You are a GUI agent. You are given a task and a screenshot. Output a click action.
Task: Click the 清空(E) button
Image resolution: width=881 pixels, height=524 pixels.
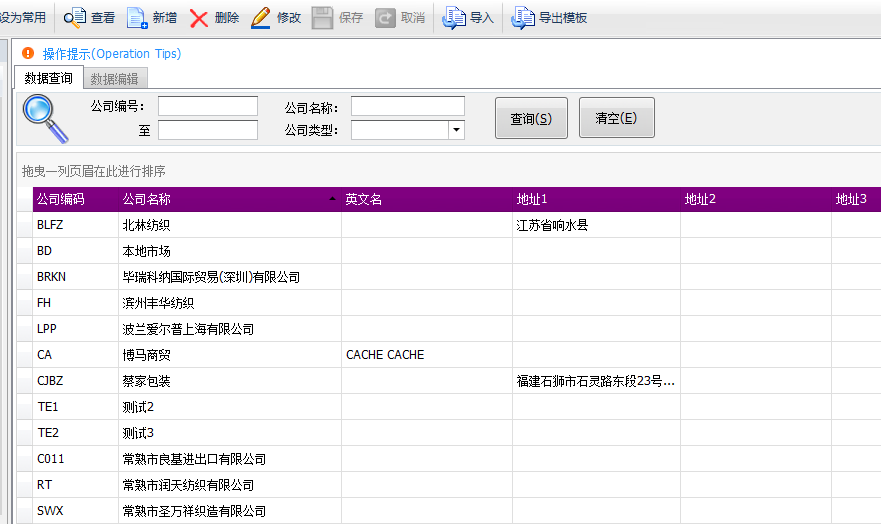coord(616,117)
